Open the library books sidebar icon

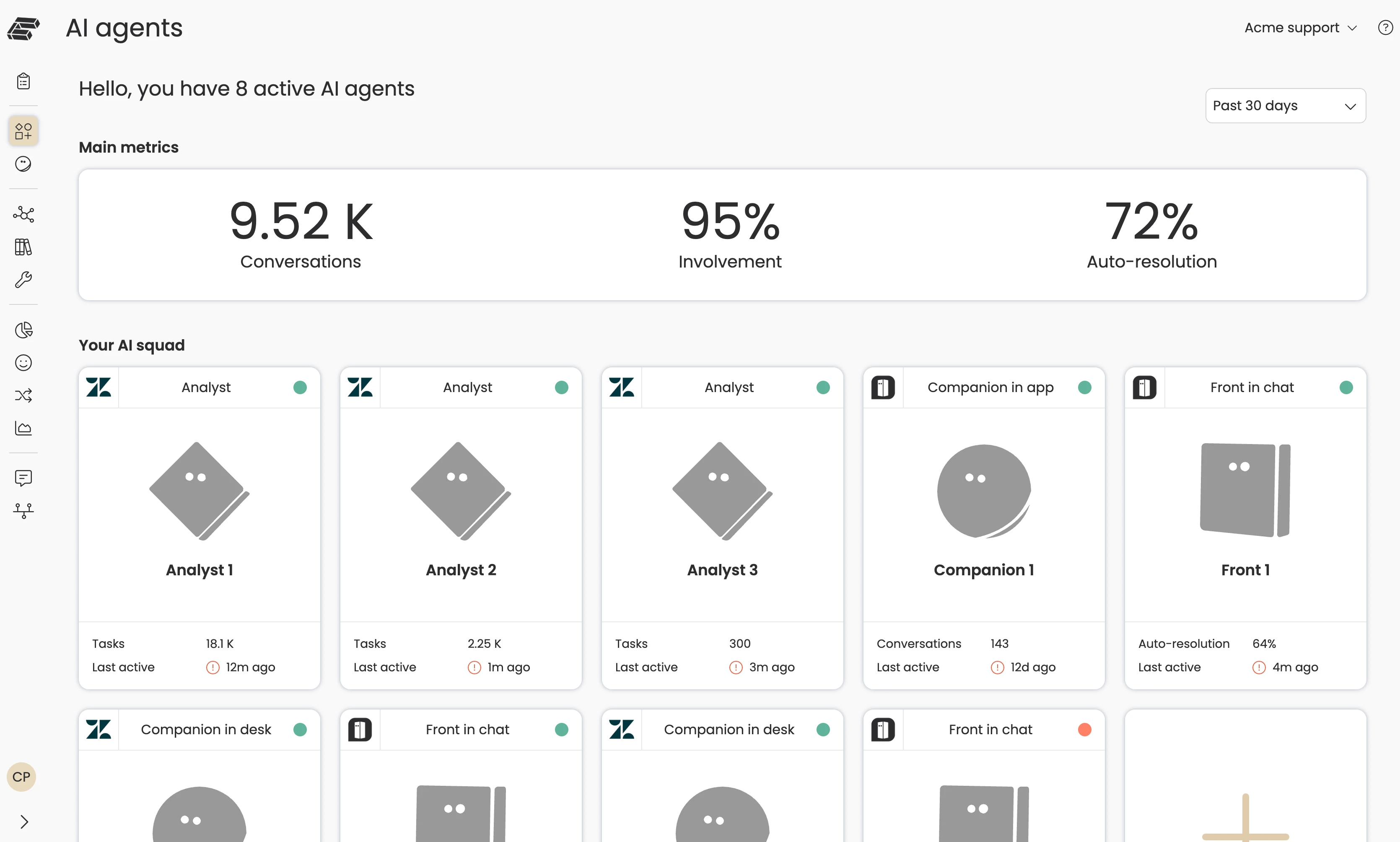pyautogui.click(x=23, y=247)
